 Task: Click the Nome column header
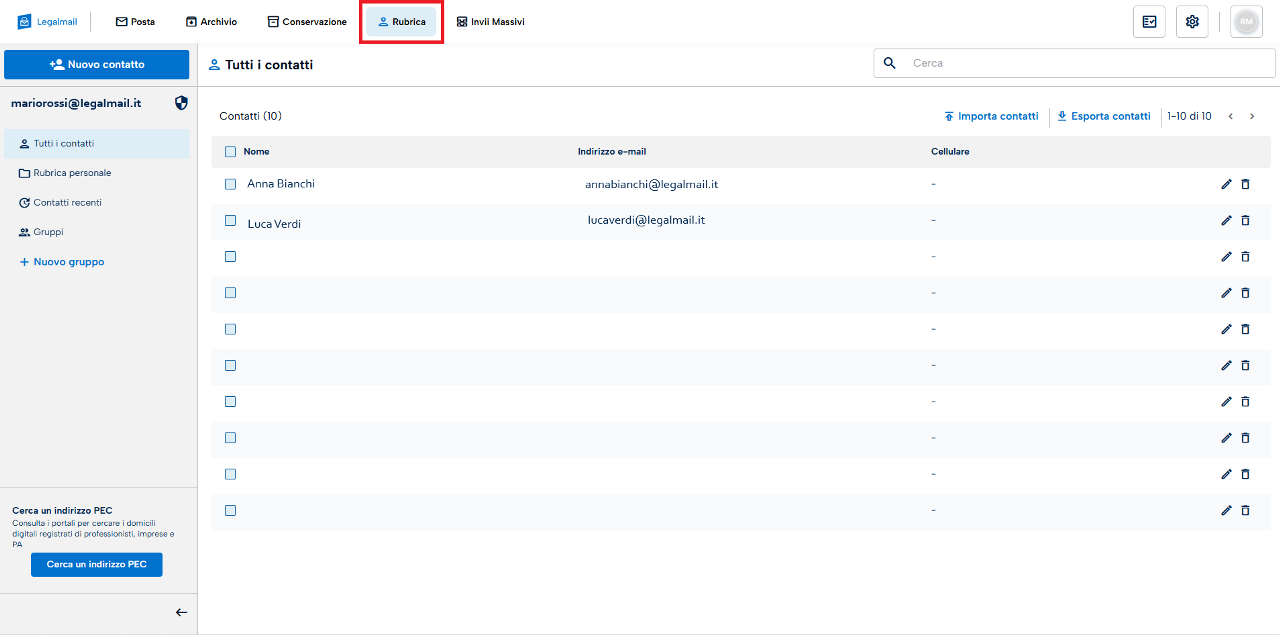click(256, 152)
